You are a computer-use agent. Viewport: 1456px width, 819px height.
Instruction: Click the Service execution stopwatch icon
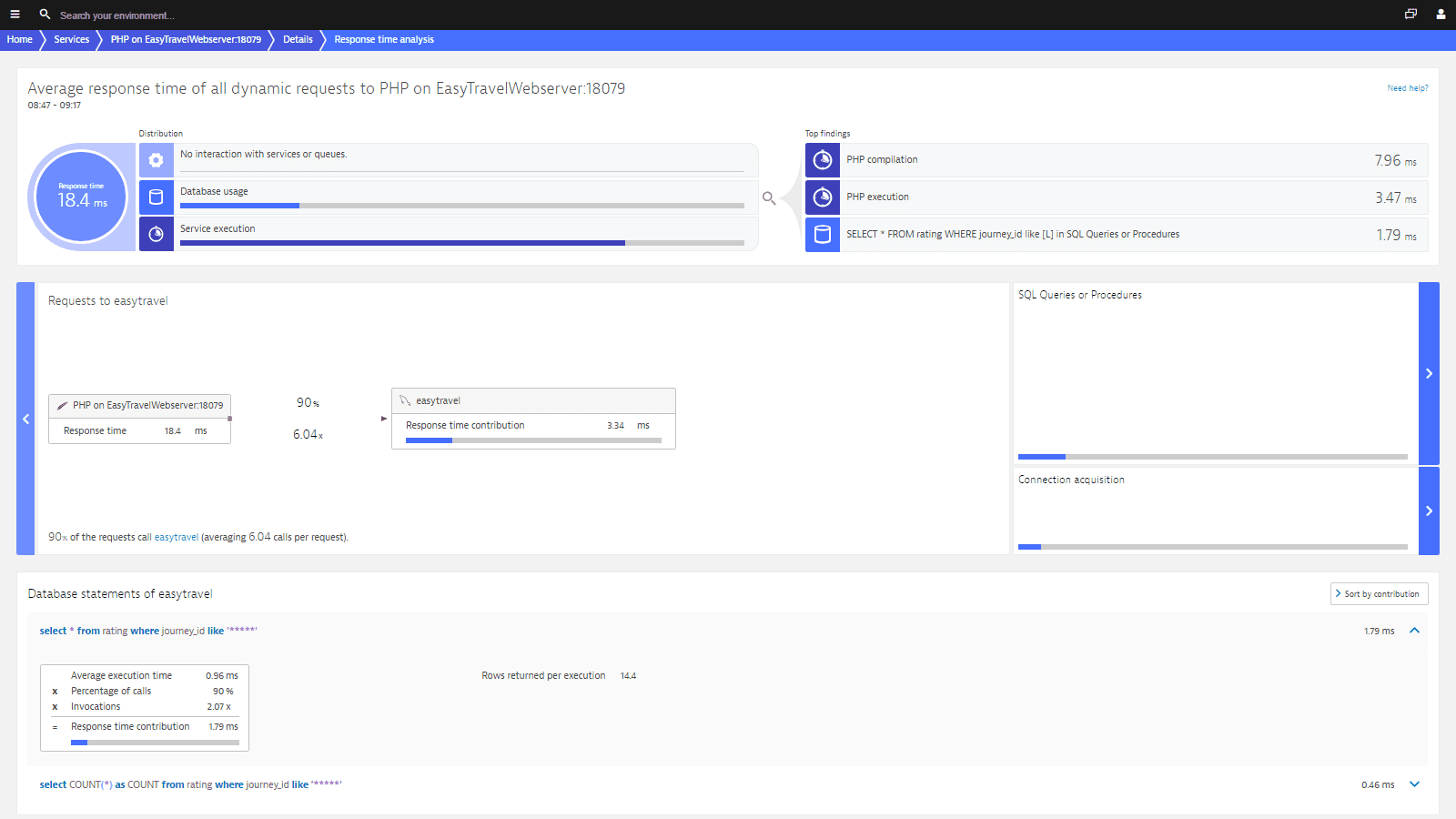[157, 235]
